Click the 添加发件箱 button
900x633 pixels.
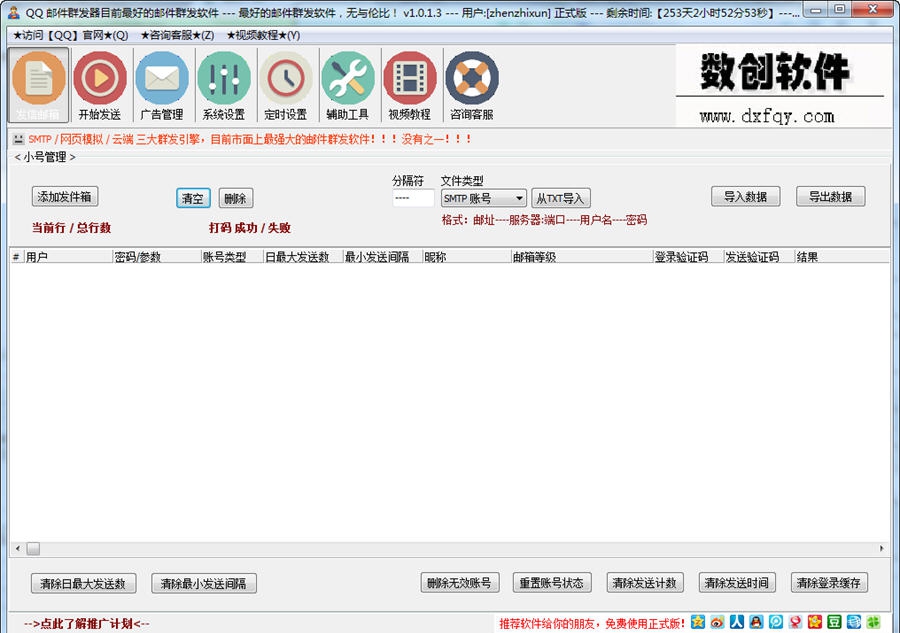[65, 197]
